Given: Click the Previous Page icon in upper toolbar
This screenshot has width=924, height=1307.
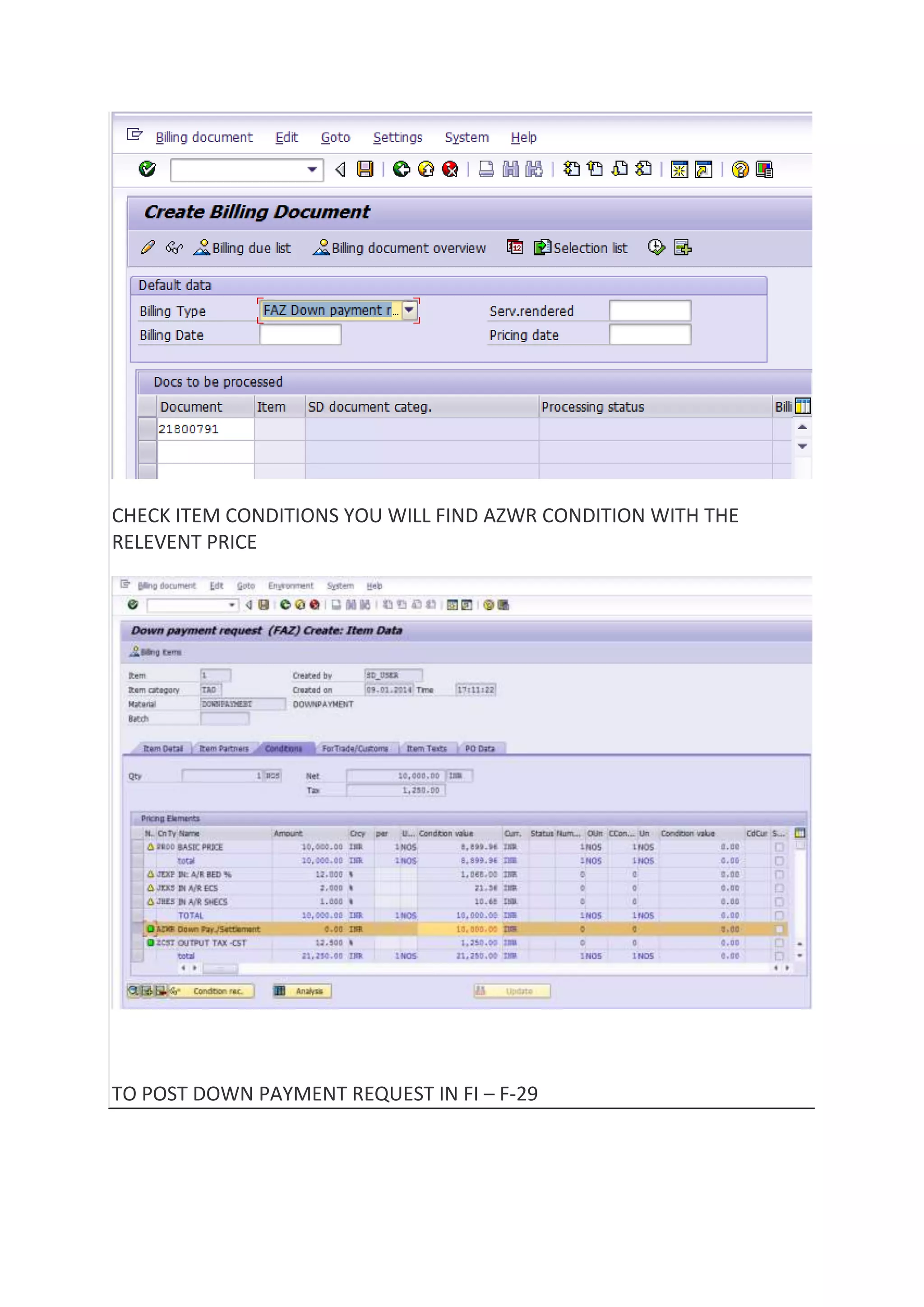Looking at the screenshot, I should tap(595, 169).
